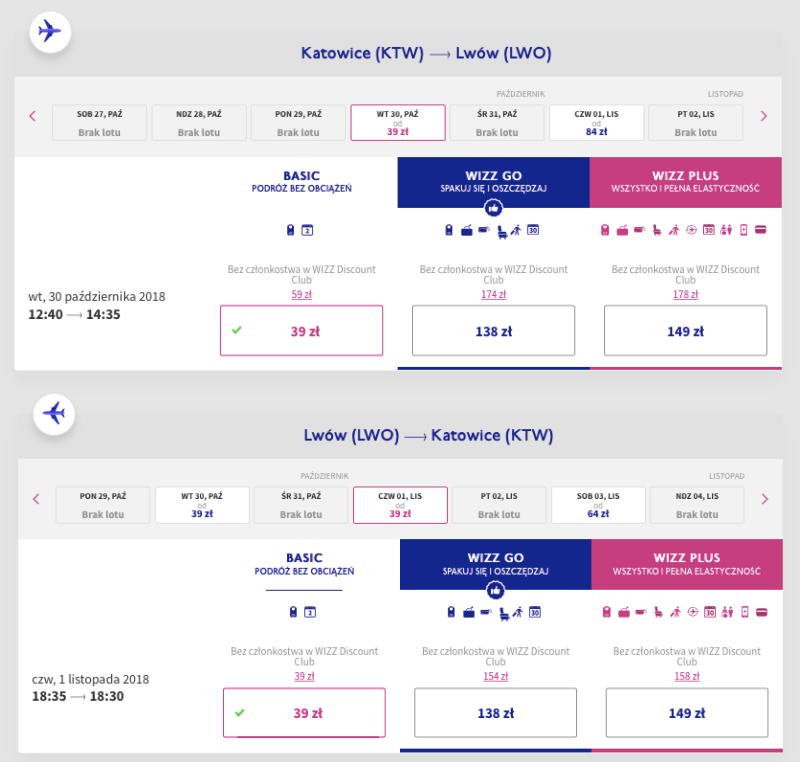Open the 59 zł non-member price link
The height and width of the screenshot is (762, 800).
pos(302,294)
